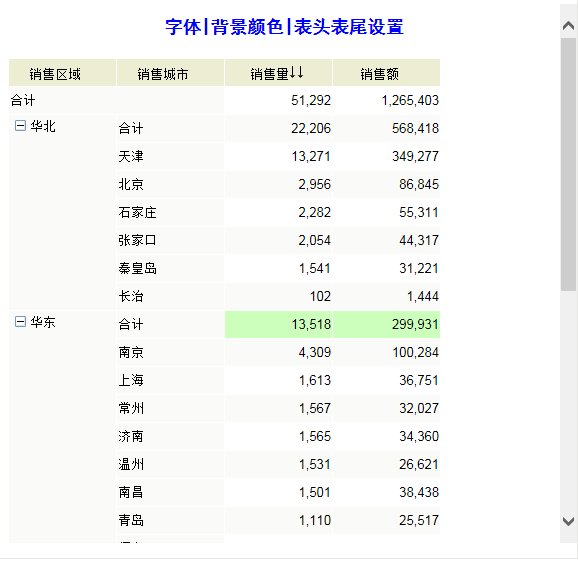Click the scrollbar up arrow
Screen dimensions: 578x564
pyautogui.click(x=568, y=25)
